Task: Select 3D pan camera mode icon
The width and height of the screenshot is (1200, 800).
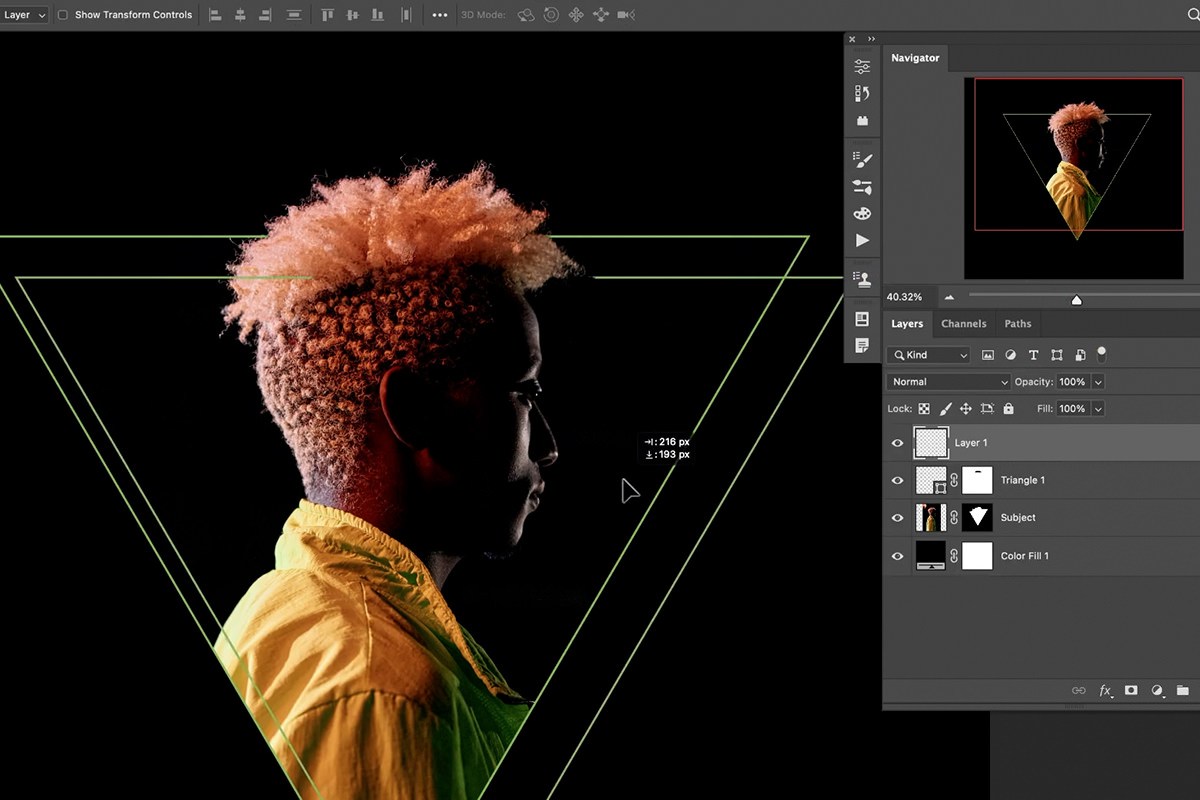Action: click(x=576, y=15)
